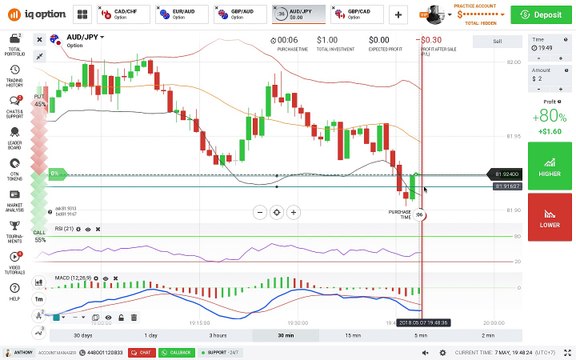This screenshot has height=360, width=576.
Task: Add a new asset tab with plus
Action: 398,15
